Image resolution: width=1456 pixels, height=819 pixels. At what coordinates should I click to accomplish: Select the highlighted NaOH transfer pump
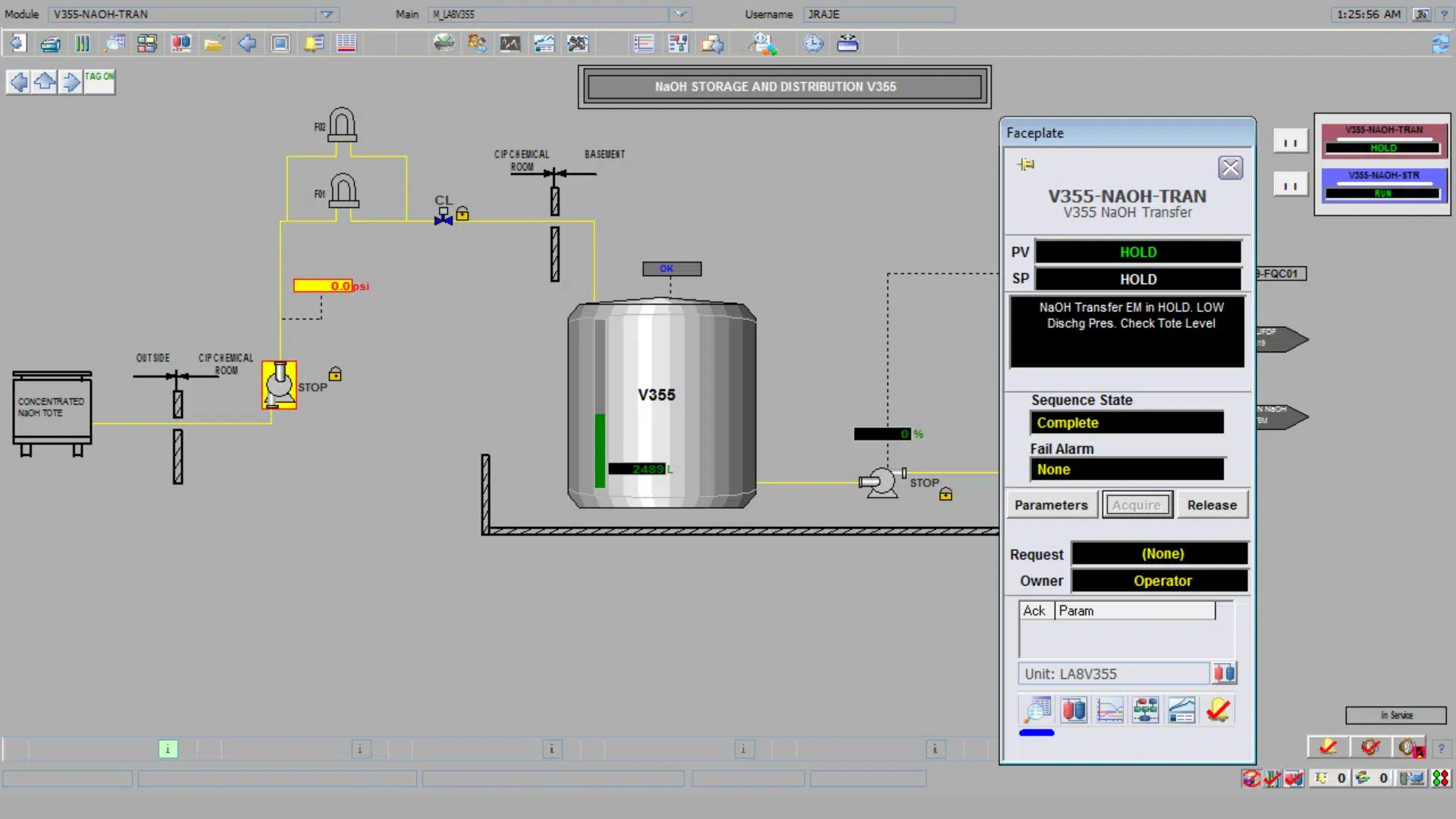click(279, 384)
